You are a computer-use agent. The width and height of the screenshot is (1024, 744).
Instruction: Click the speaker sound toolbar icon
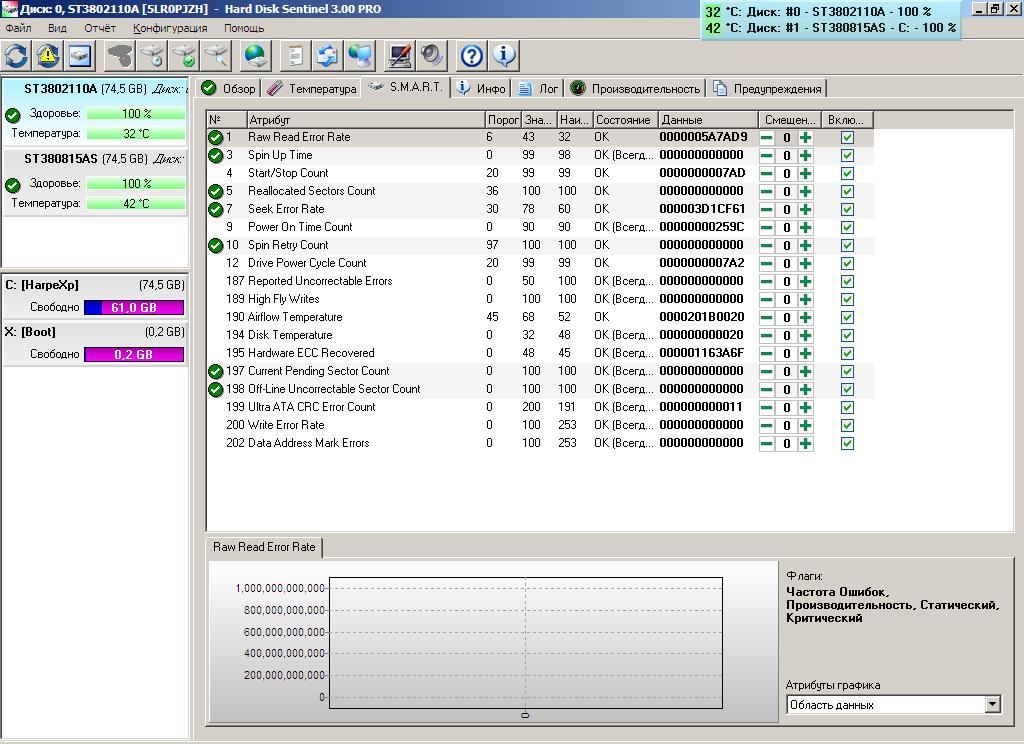pos(431,56)
